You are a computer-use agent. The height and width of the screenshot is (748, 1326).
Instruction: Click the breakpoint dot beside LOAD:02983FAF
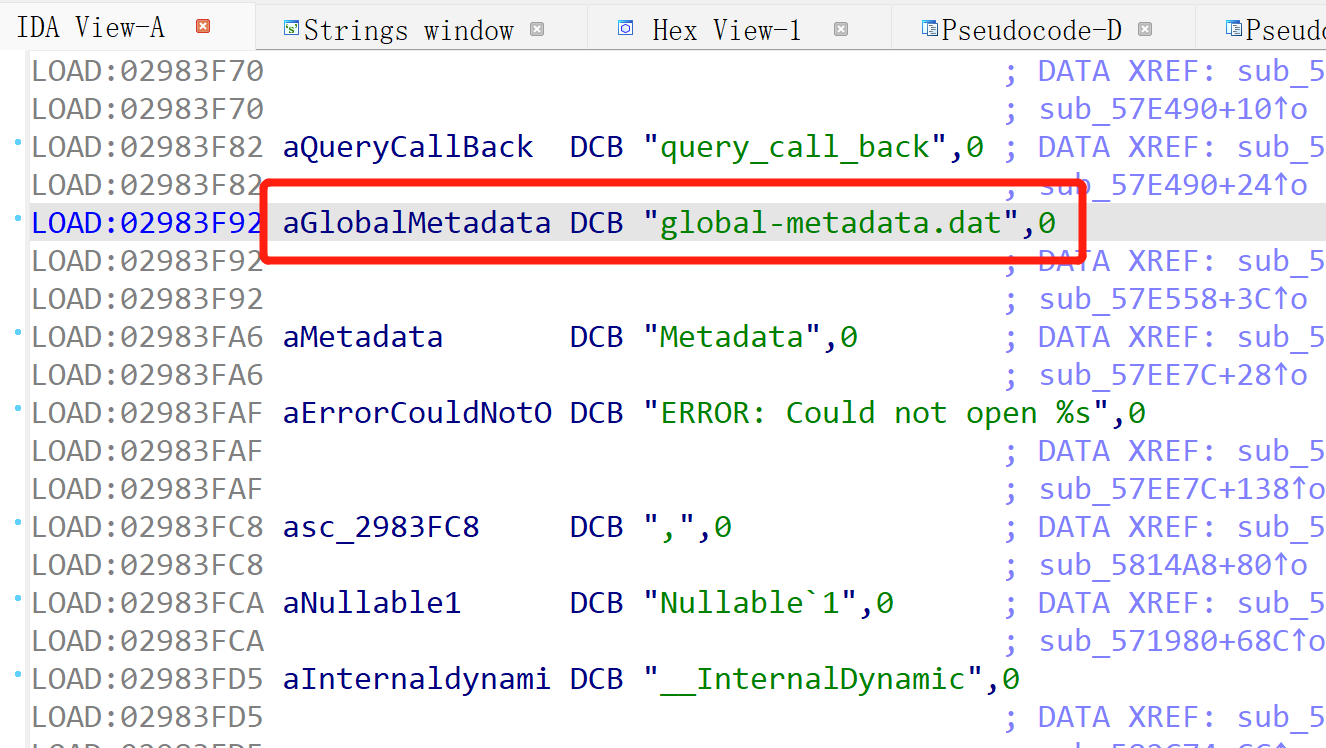tap(18, 409)
